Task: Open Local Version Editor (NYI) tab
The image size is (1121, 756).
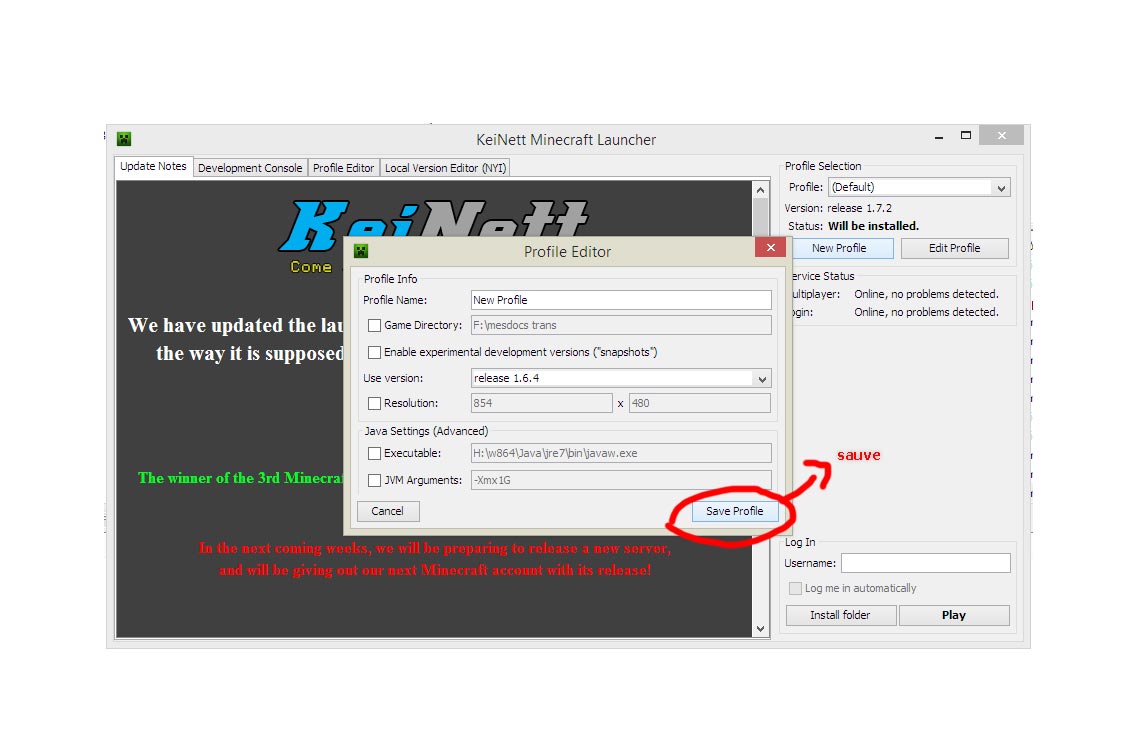Action: [445, 168]
